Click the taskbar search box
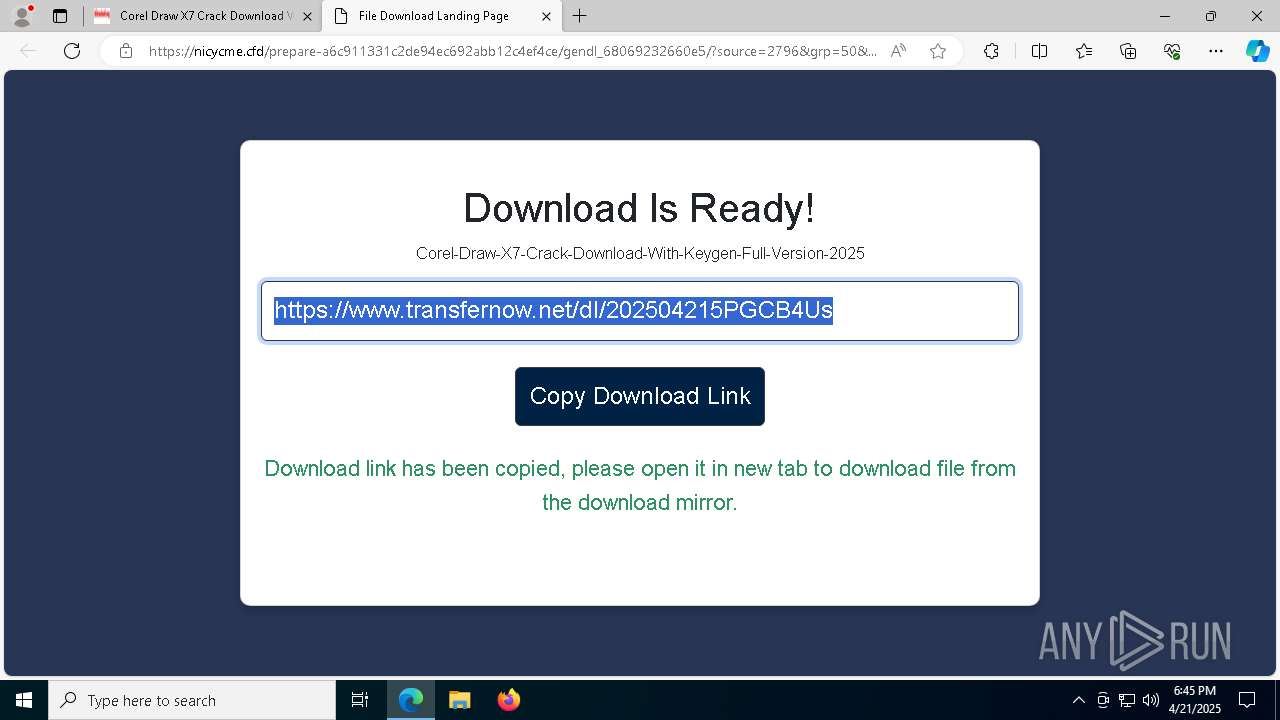The image size is (1280, 720). click(192, 700)
